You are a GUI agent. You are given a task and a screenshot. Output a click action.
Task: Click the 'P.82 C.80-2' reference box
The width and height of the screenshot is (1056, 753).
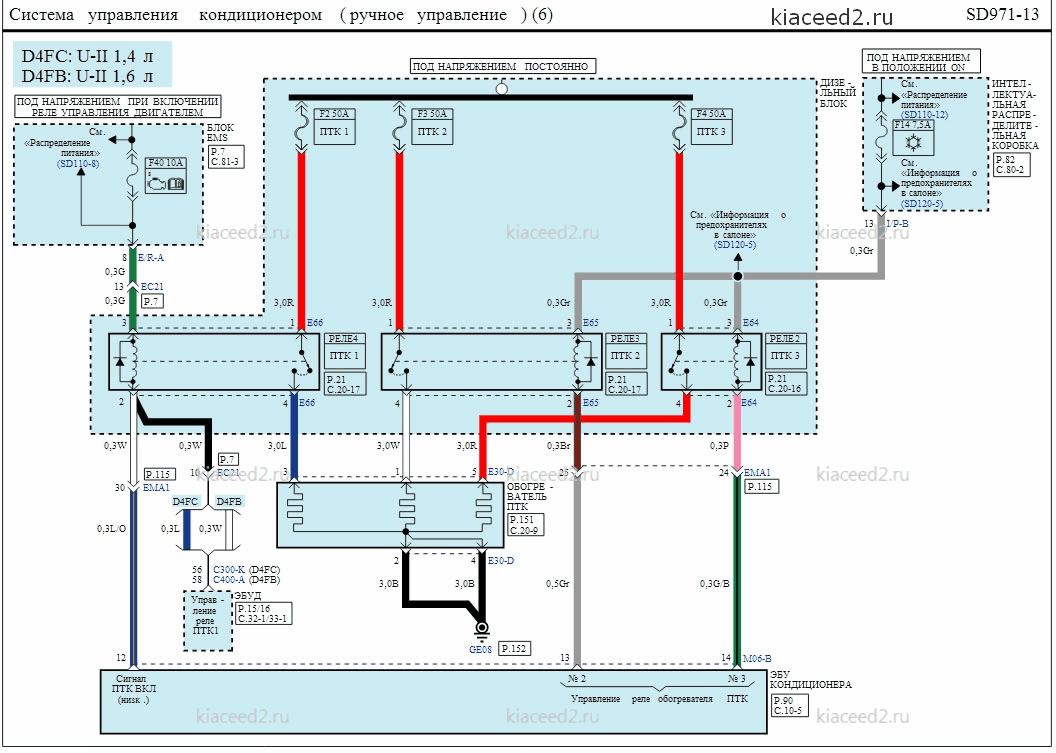1012,165
